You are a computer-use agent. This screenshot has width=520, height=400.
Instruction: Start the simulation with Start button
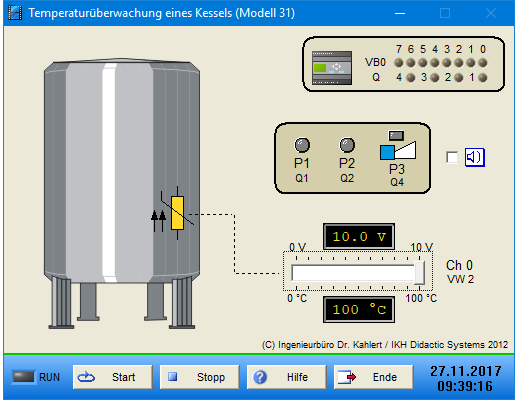(x=113, y=377)
